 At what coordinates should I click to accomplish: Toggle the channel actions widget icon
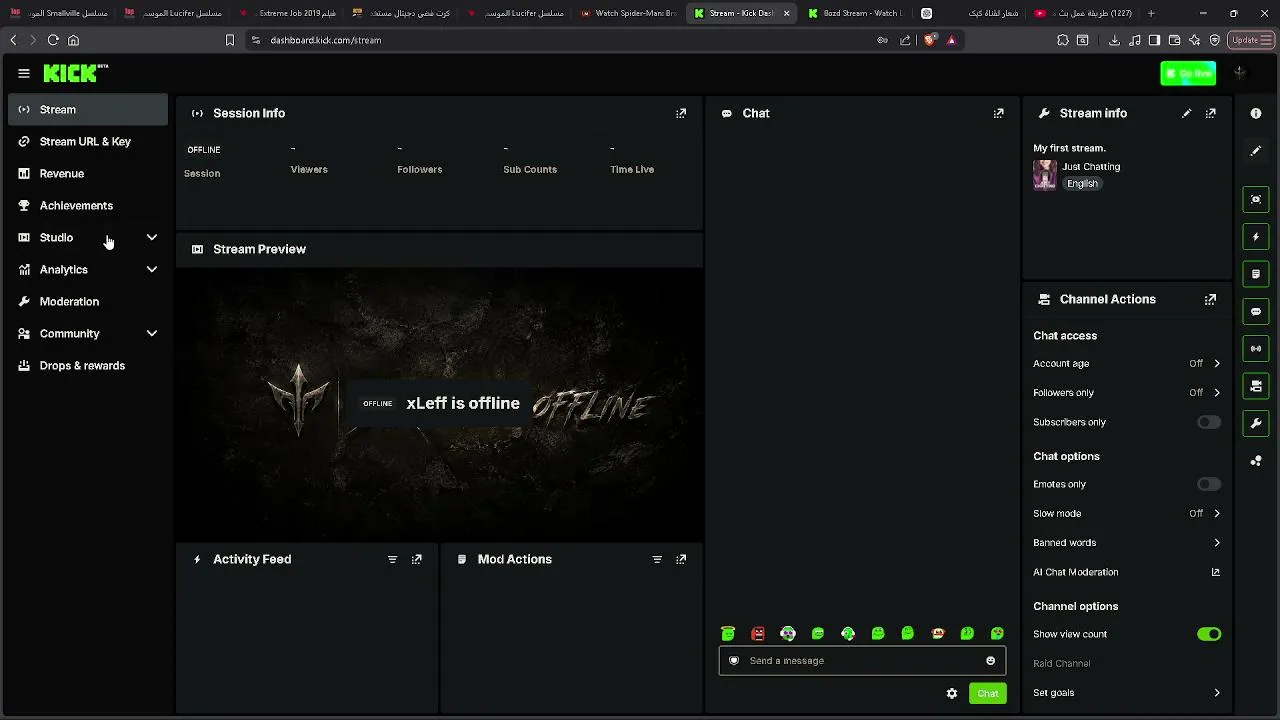[1256, 386]
